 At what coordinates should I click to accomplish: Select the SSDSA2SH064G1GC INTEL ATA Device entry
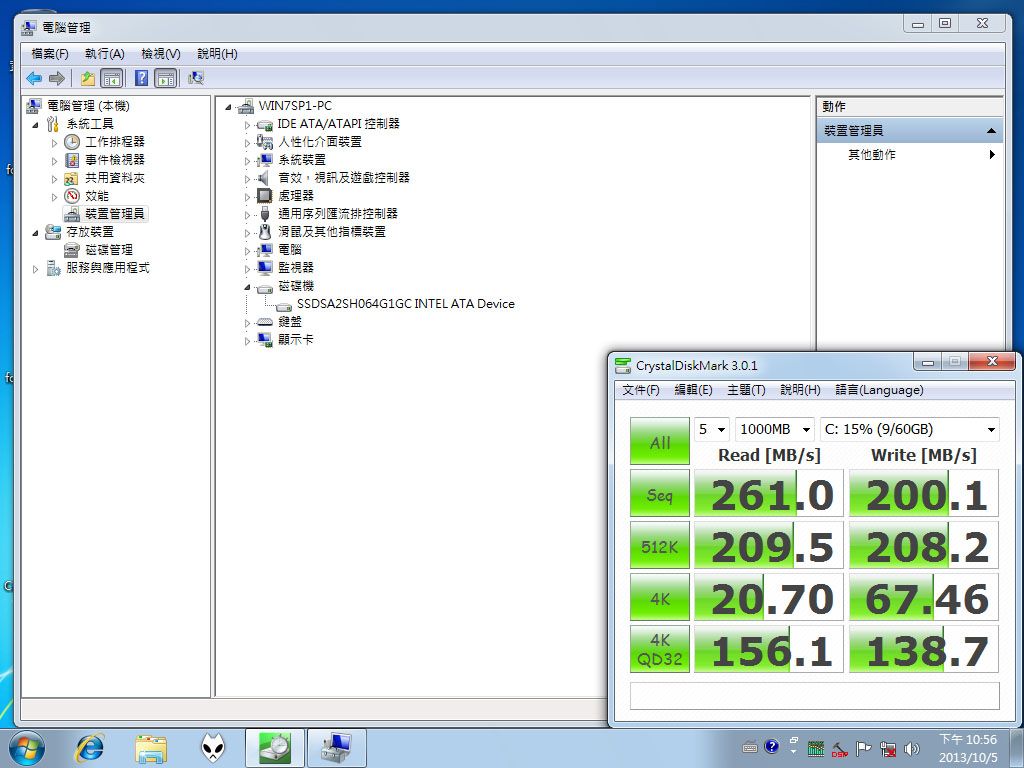406,304
